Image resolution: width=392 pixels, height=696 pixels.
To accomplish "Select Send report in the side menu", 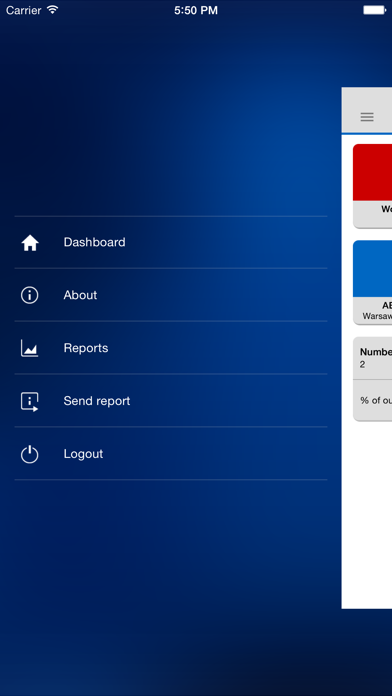I will (x=171, y=401).
